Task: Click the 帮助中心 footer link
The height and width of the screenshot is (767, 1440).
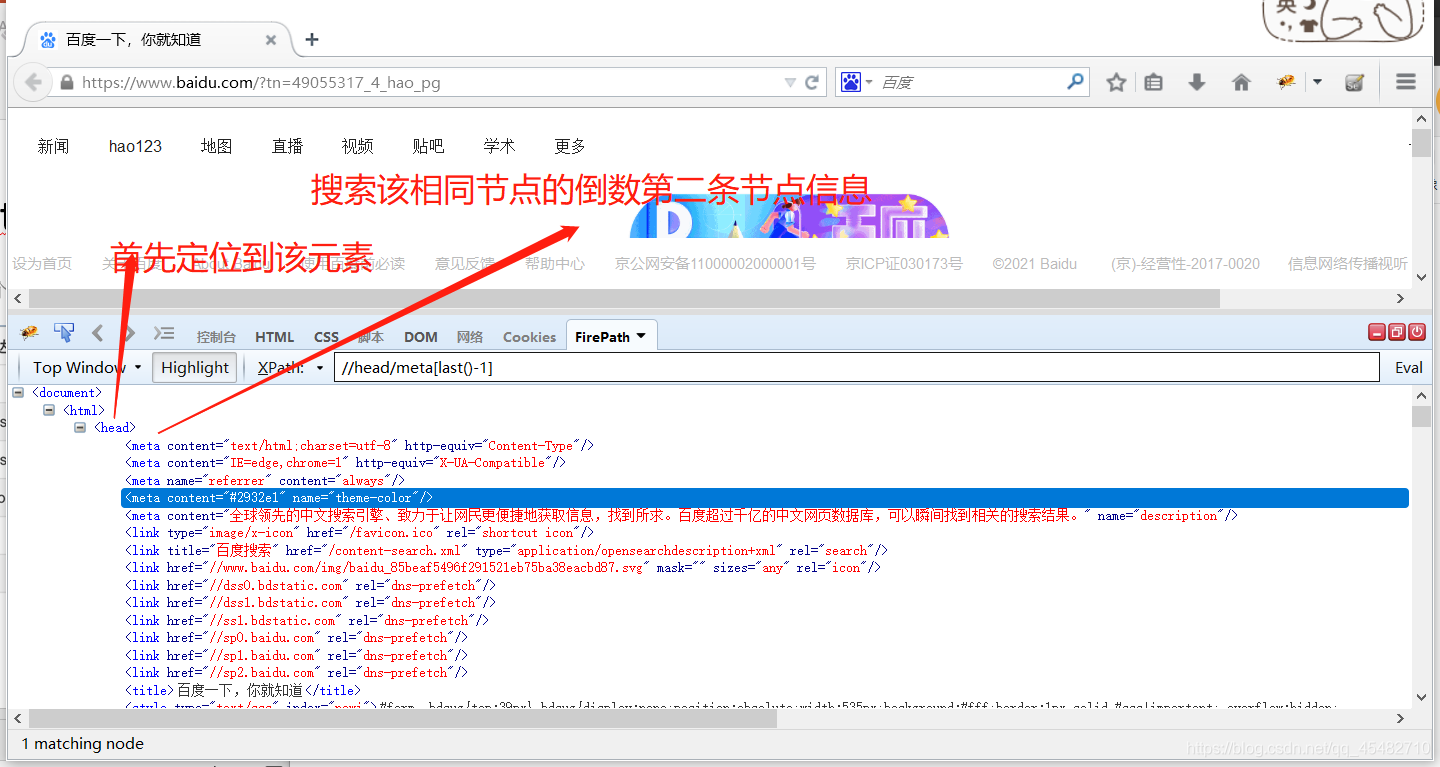Action: coord(555,264)
